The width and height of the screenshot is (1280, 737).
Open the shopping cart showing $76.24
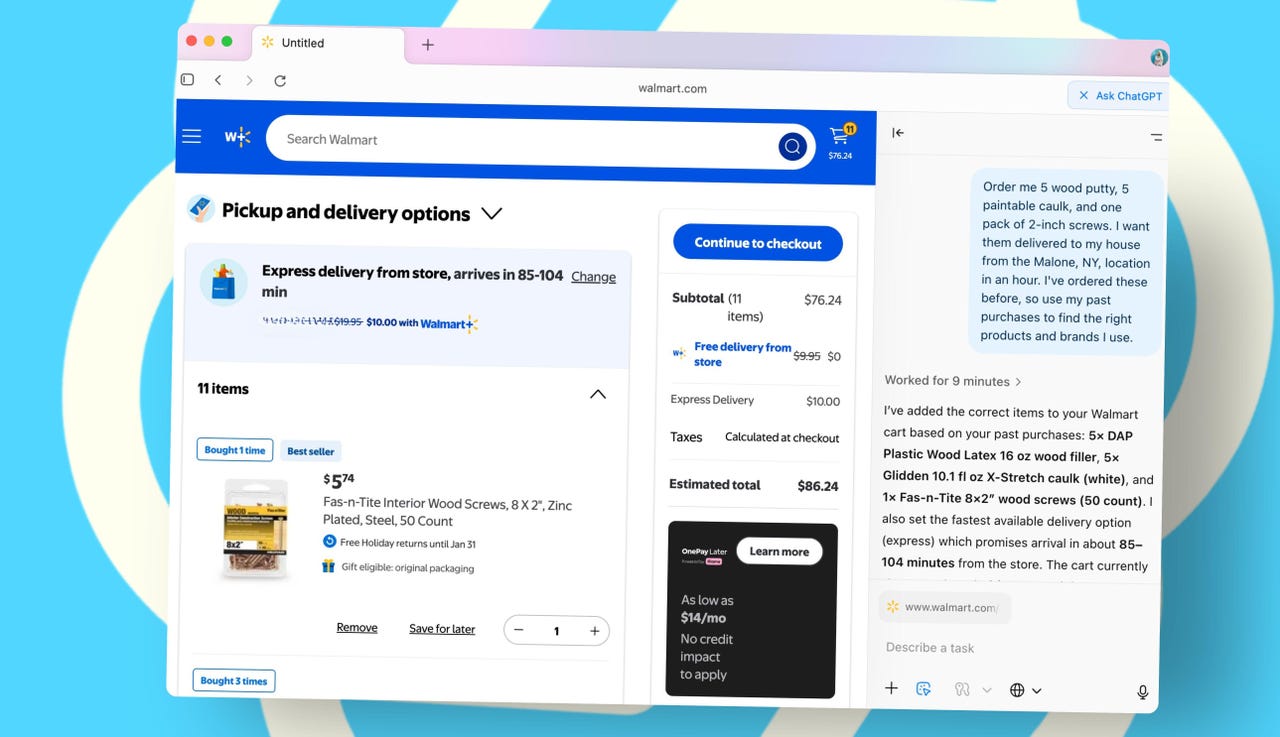(x=841, y=142)
